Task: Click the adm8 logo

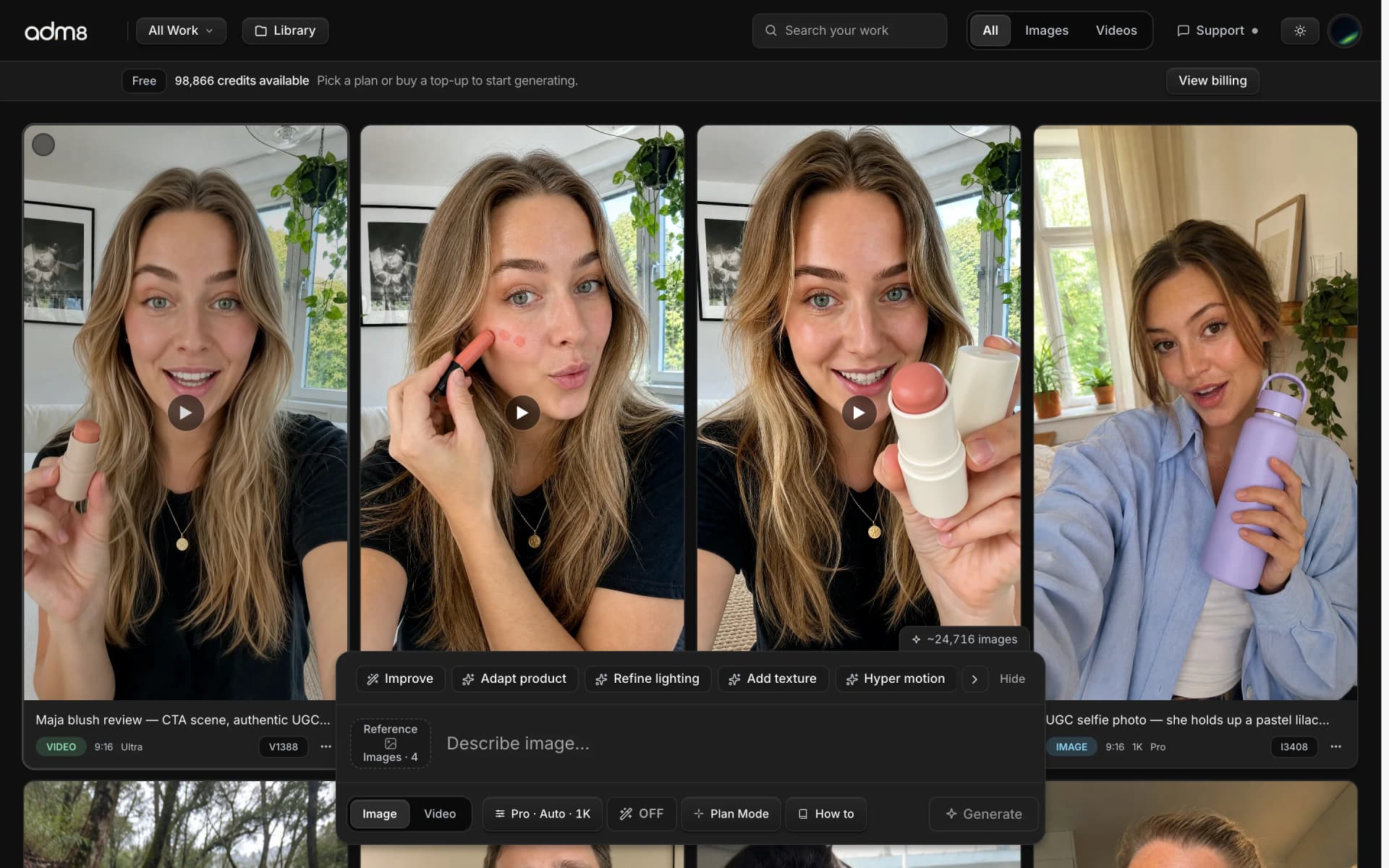Action: pos(56,31)
